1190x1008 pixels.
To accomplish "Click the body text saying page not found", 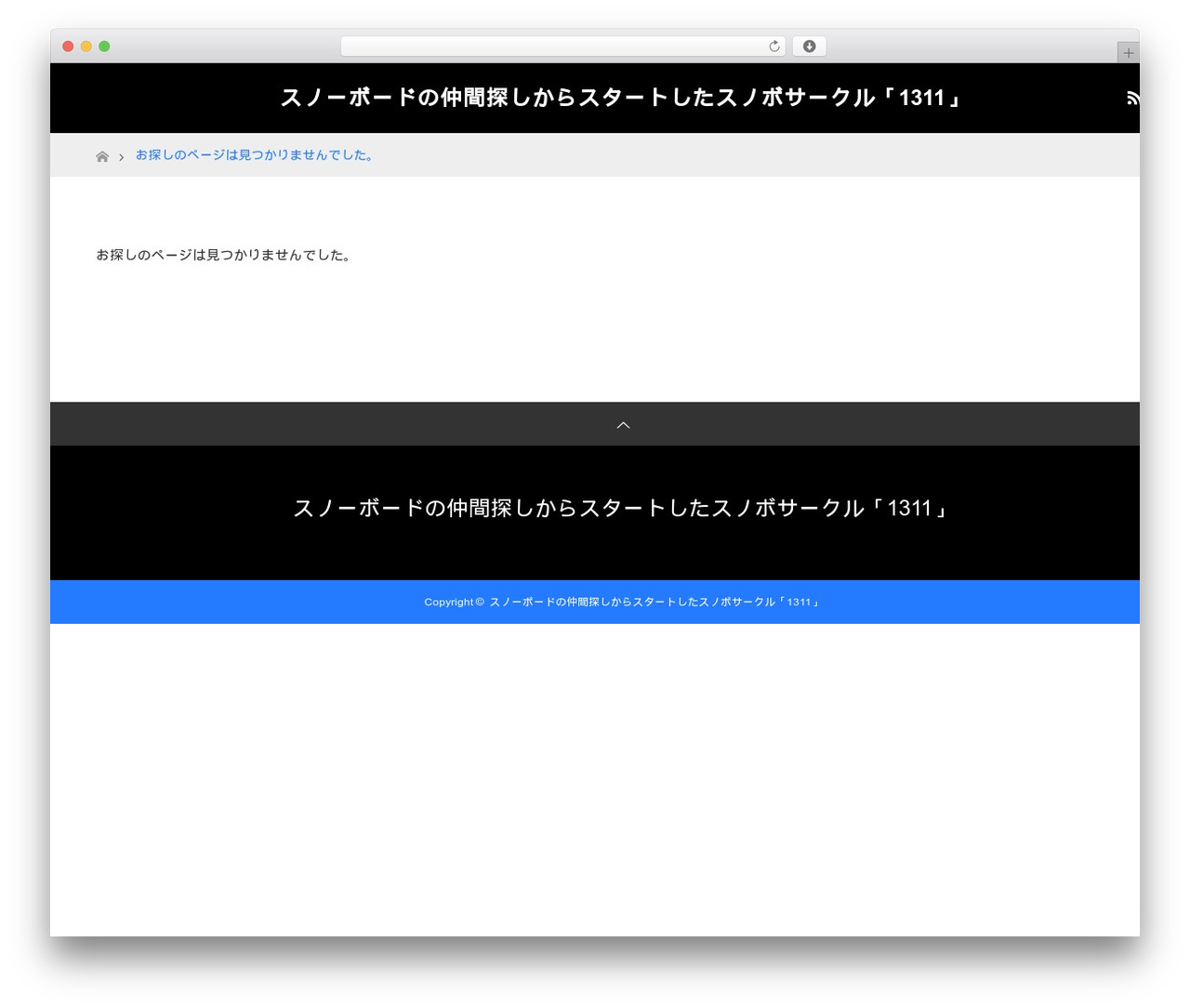I will pos(223,255).
